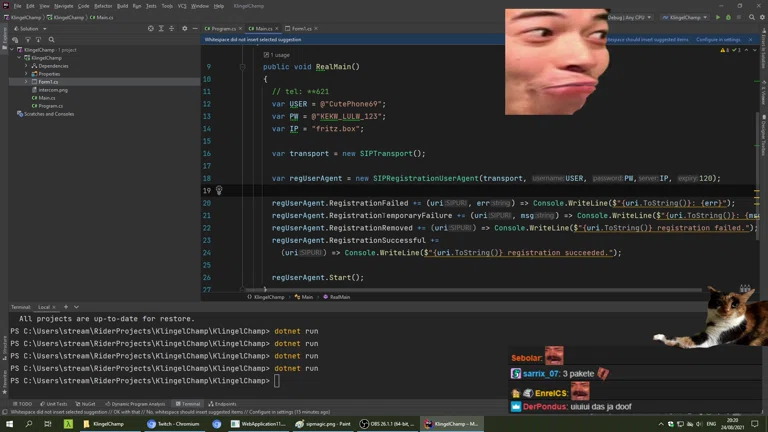Open Windows search on taskbar
The height and width of the screenshot is (432, 768).
[x=28, y=424]
